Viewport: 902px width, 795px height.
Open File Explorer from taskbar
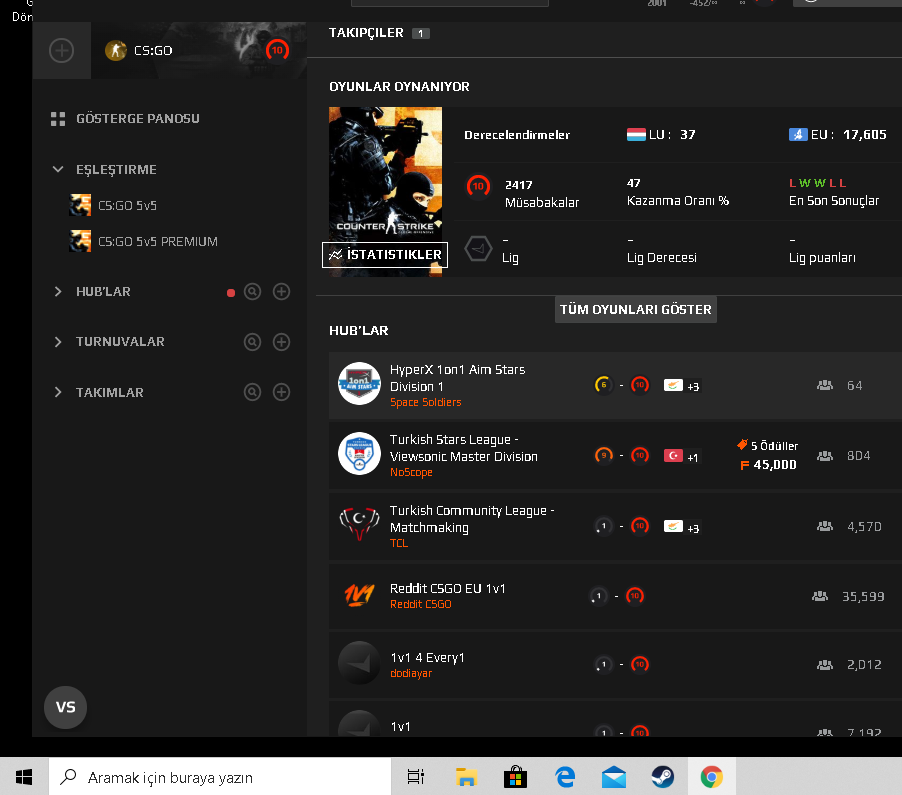point(466,778)
